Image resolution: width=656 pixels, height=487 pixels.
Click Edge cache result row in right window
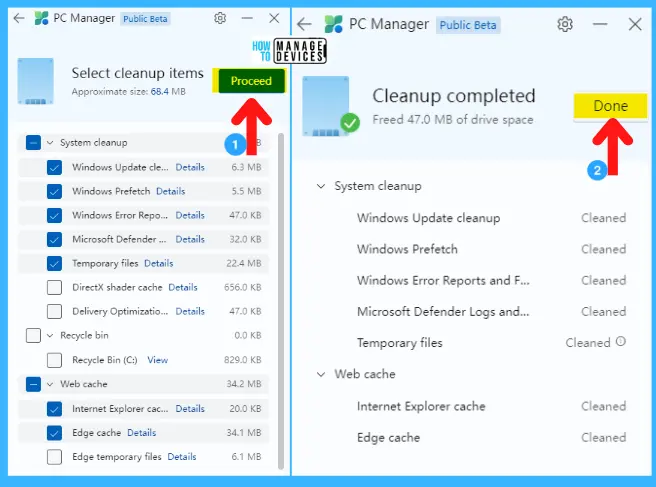491,438
